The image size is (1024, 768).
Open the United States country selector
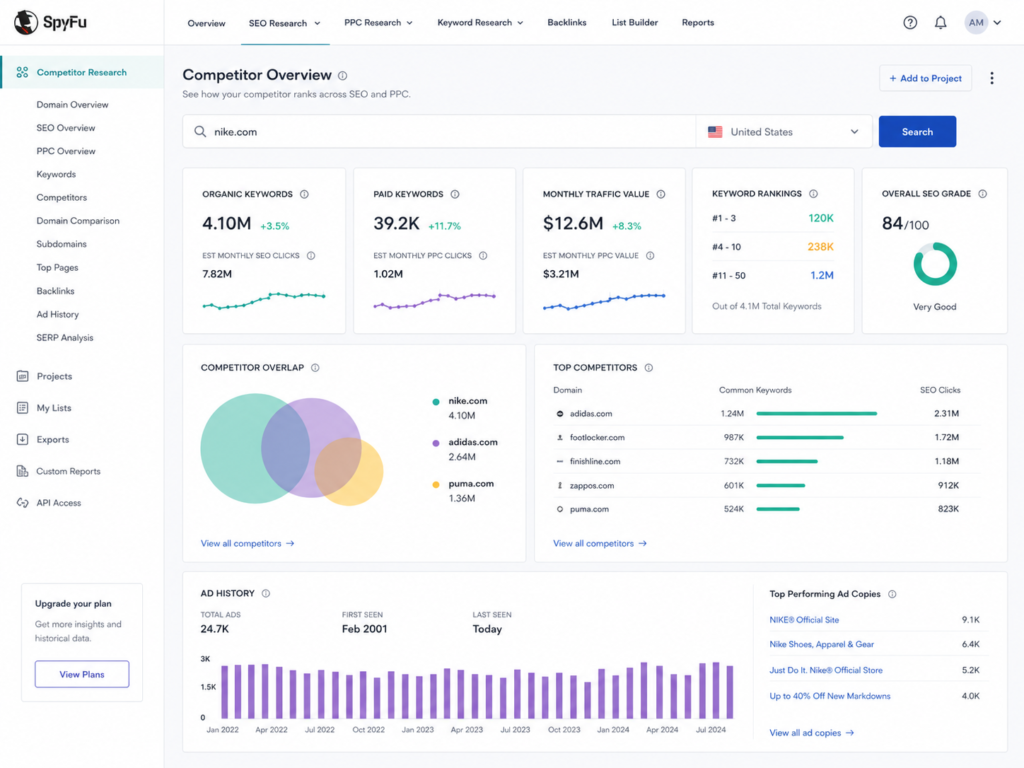pos(784,132)
